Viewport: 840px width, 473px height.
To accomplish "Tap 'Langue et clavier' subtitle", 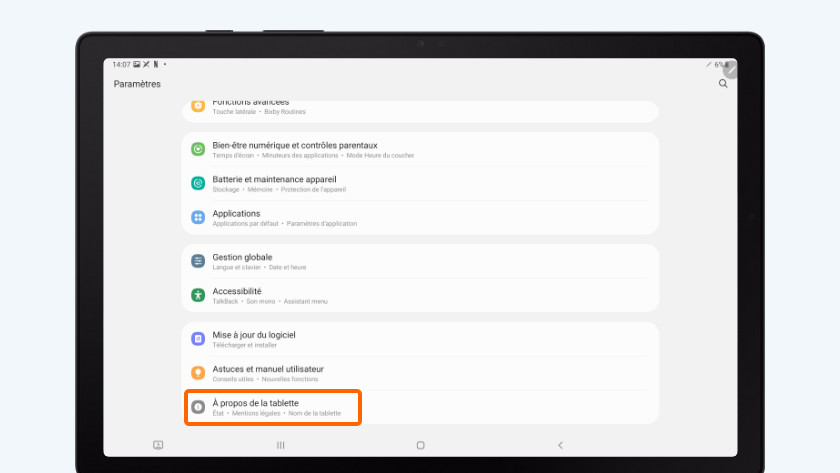I will (x=236, y=267).
